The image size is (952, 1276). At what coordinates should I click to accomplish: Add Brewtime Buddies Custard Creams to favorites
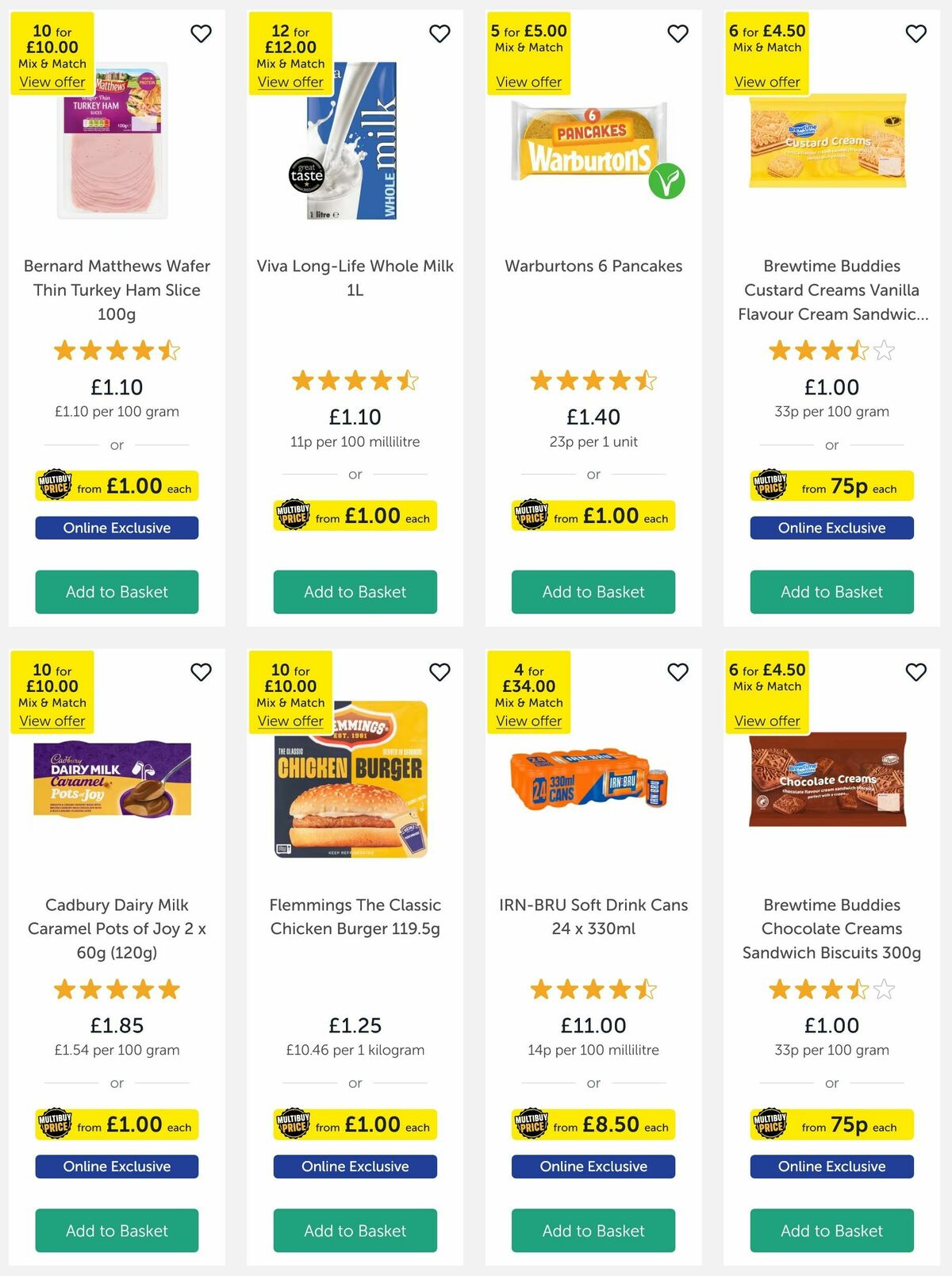tap(916, 34)
